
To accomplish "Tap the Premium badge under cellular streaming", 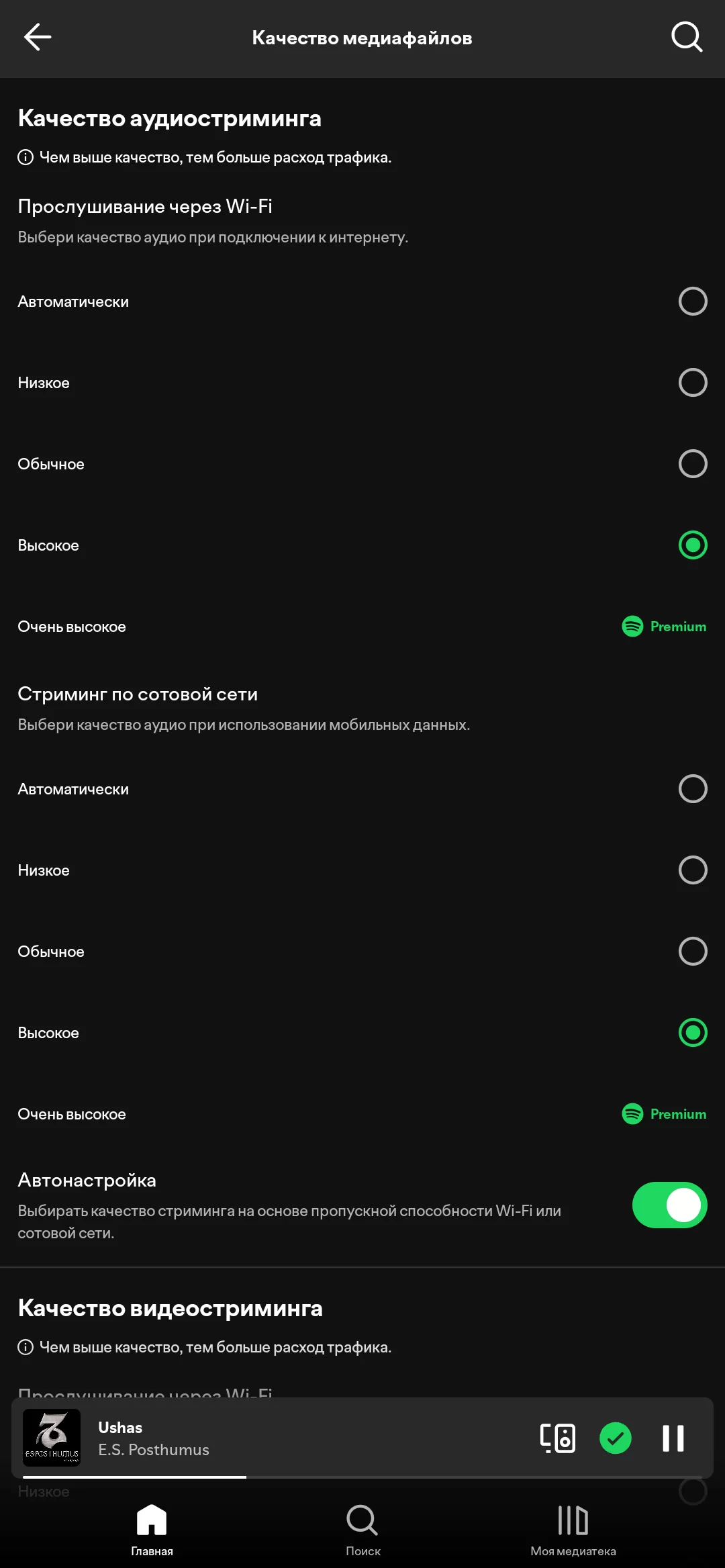I will (x=664, y=1114).
